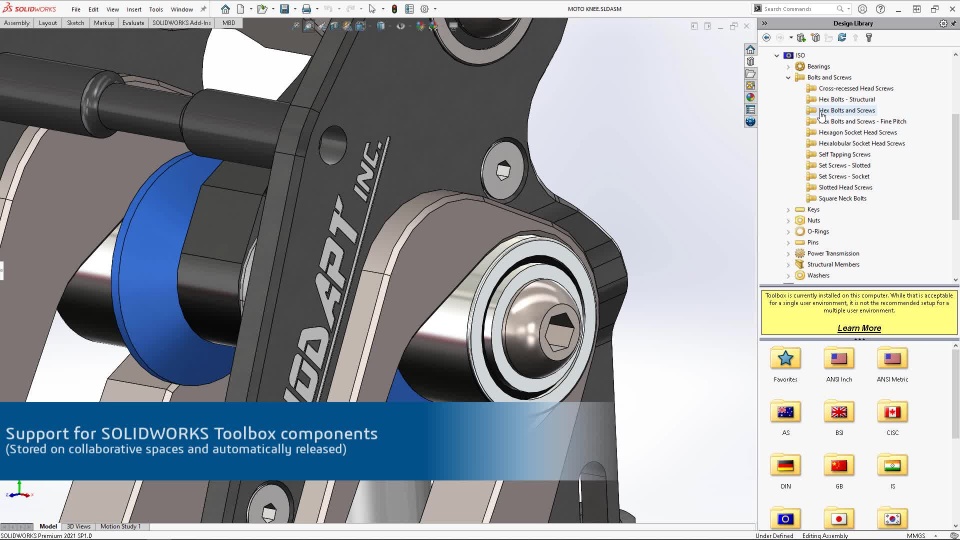Open the File Properties icon
This screenshot has width=960, height=540.
(410, 9)
